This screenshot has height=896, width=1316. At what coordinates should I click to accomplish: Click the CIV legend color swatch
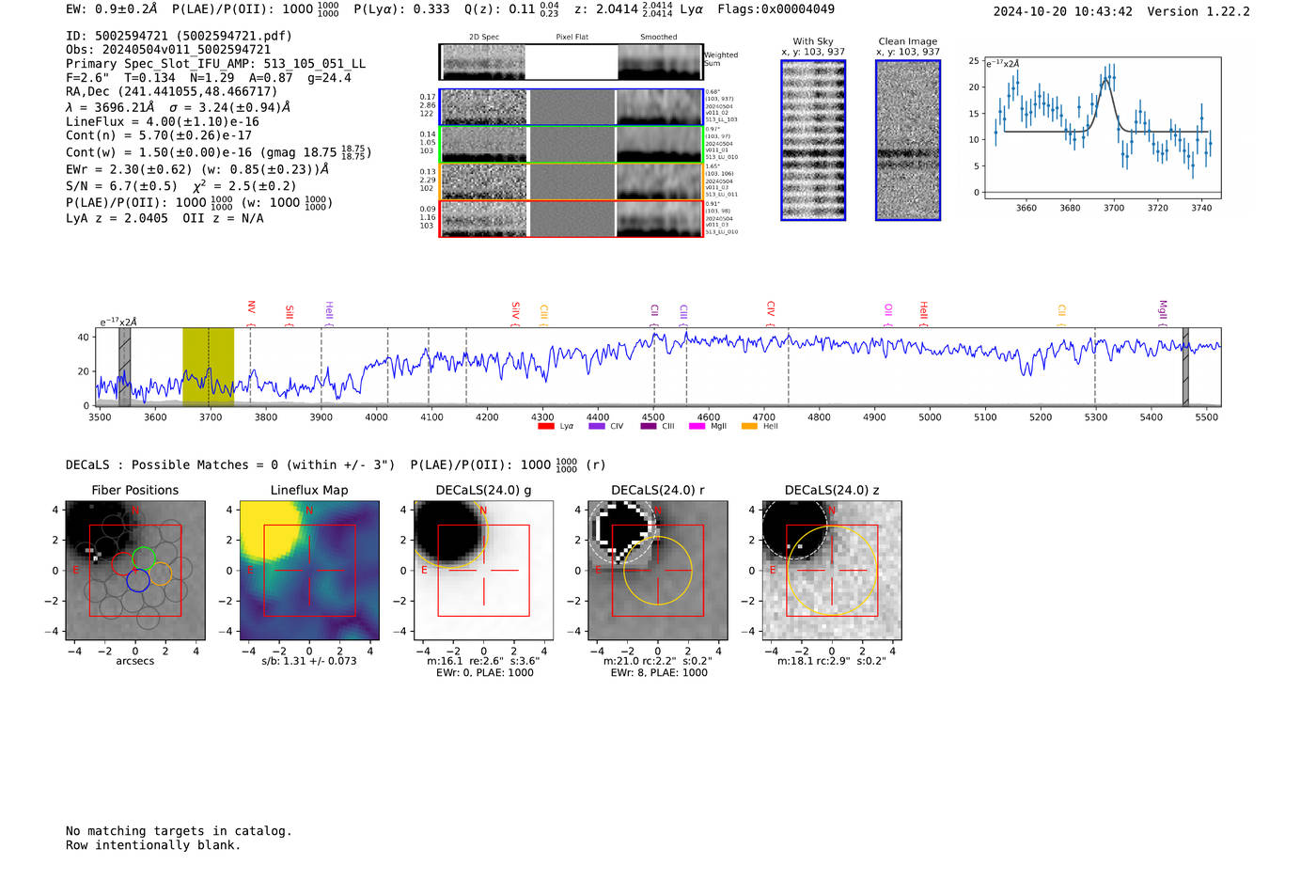(x=596, y=427)
